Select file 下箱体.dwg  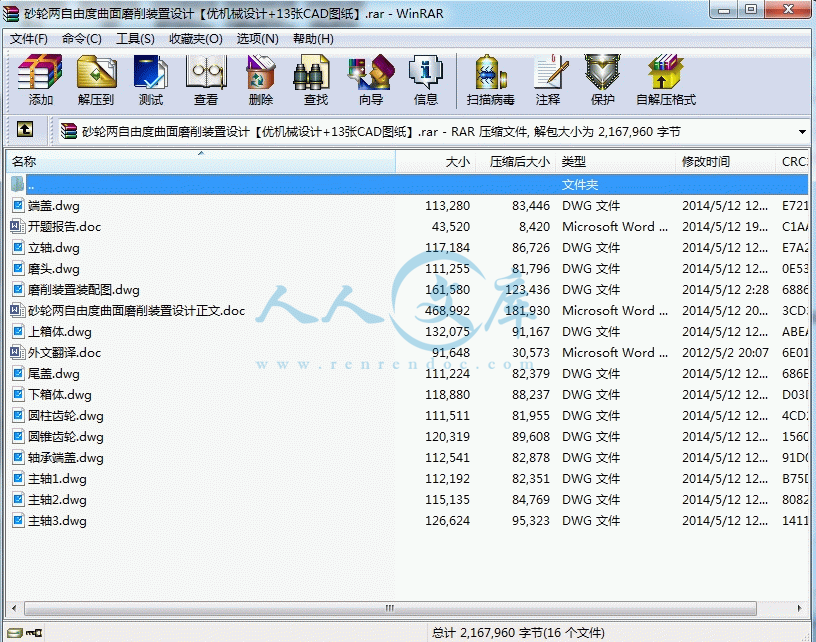point(60,394)
